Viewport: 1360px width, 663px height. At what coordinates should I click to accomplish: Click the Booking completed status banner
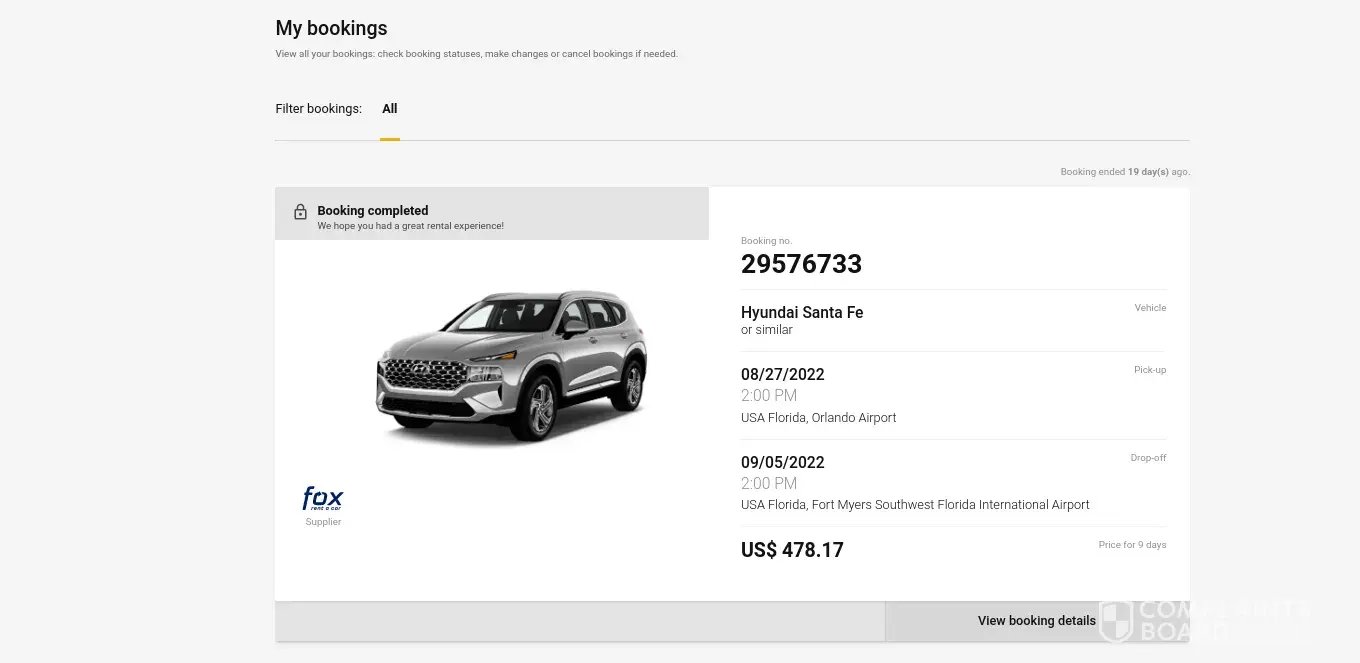pyautogui.click(x=491, y=214)
